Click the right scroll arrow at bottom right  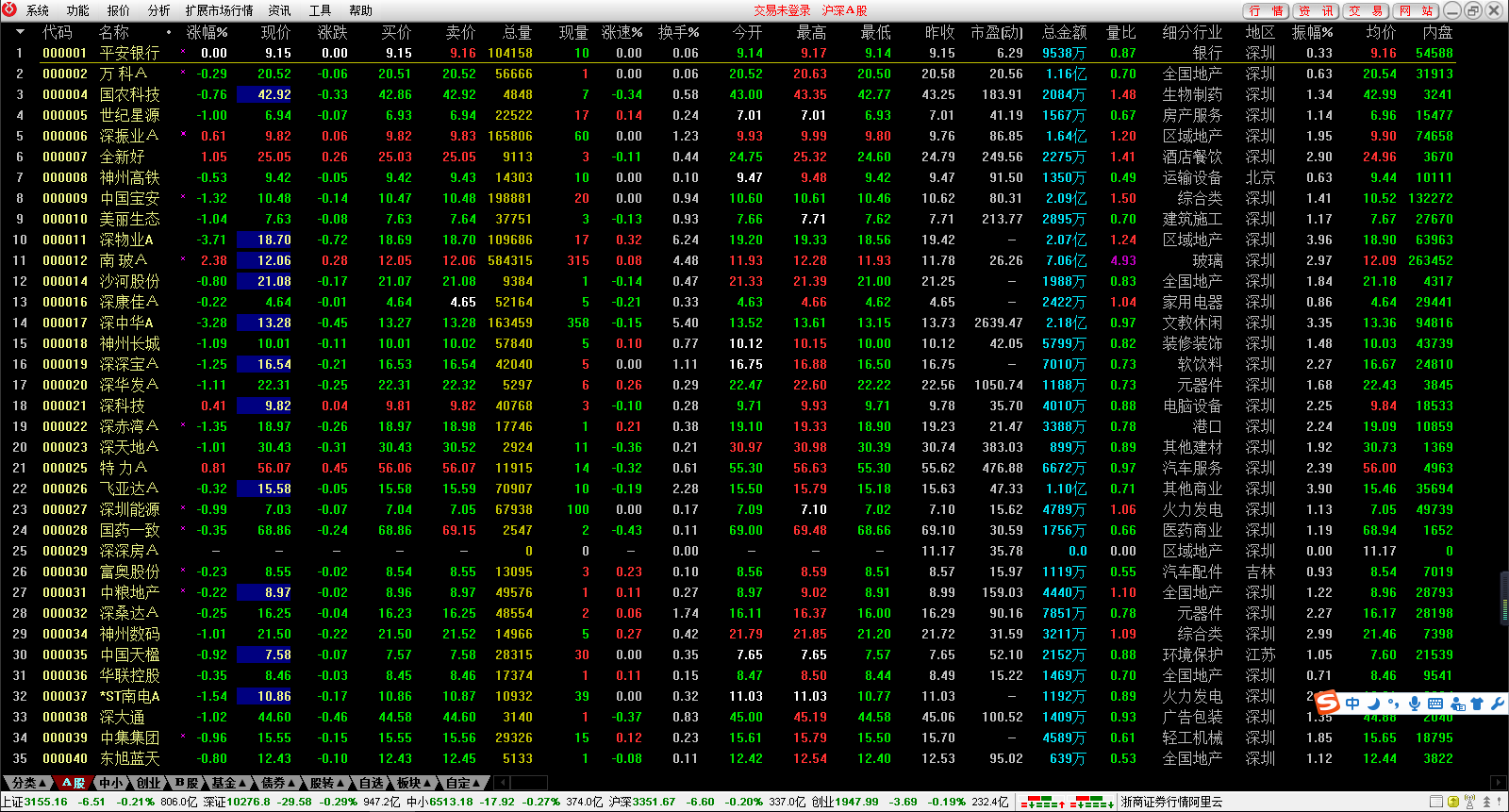coord(1498,783)
